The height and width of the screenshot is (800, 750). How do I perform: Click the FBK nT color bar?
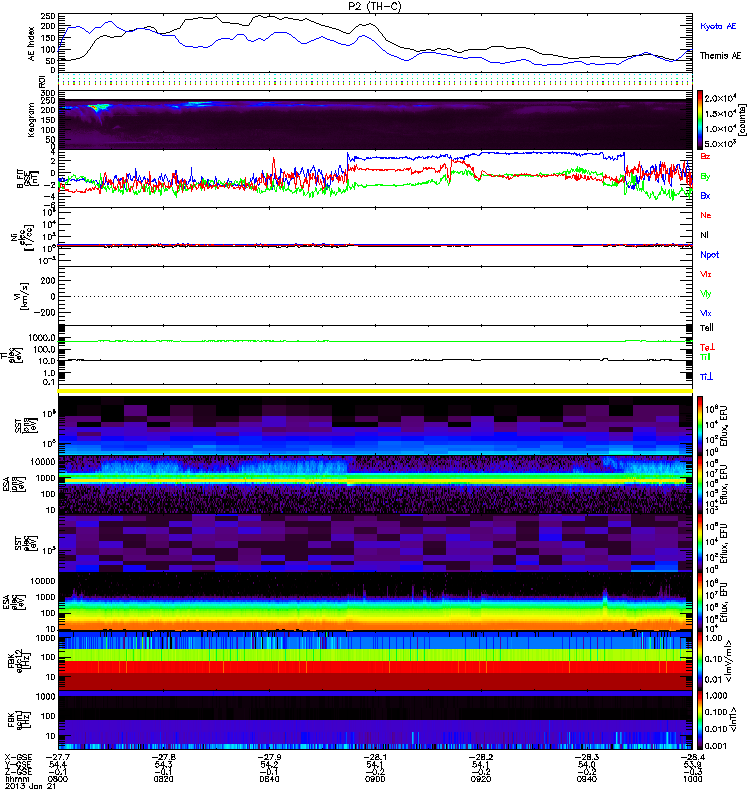[700, 719]
